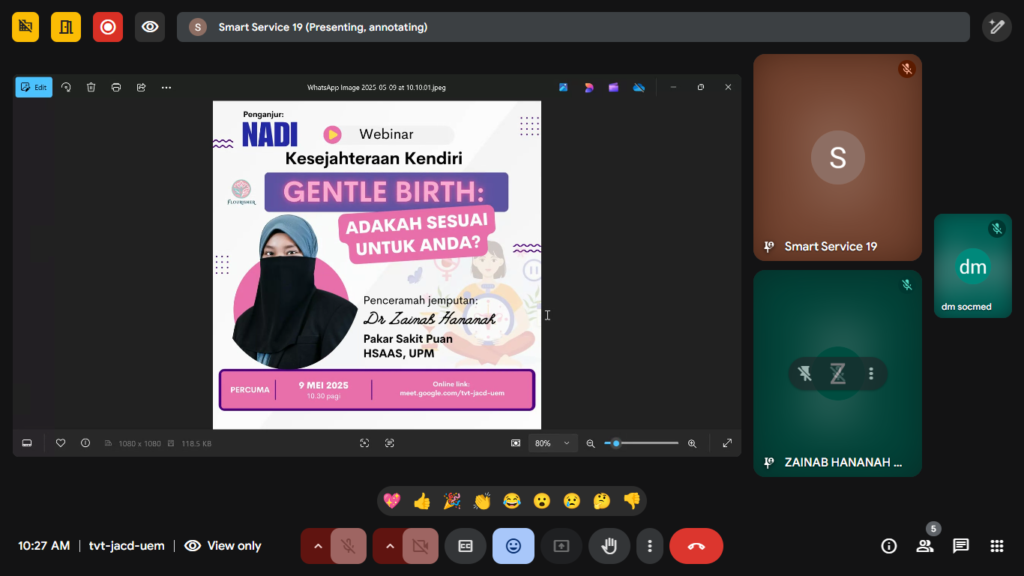Click the yellow no-camera icon at top left

(25, 27)
